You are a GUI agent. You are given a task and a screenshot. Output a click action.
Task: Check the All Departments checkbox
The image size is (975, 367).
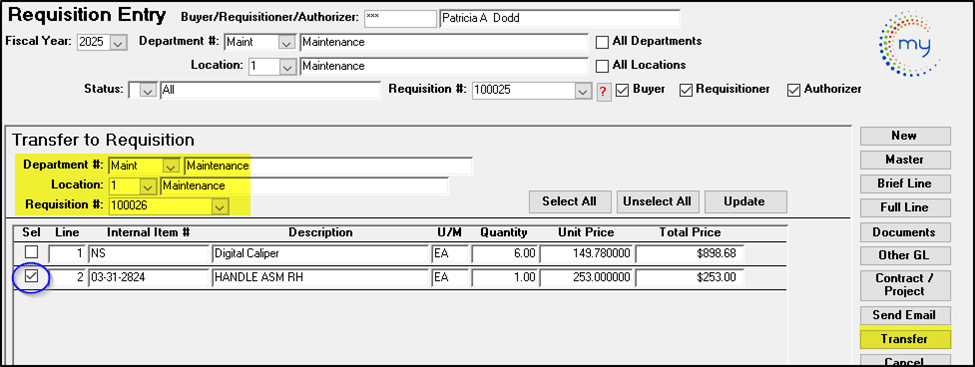[x=602, y=42]
